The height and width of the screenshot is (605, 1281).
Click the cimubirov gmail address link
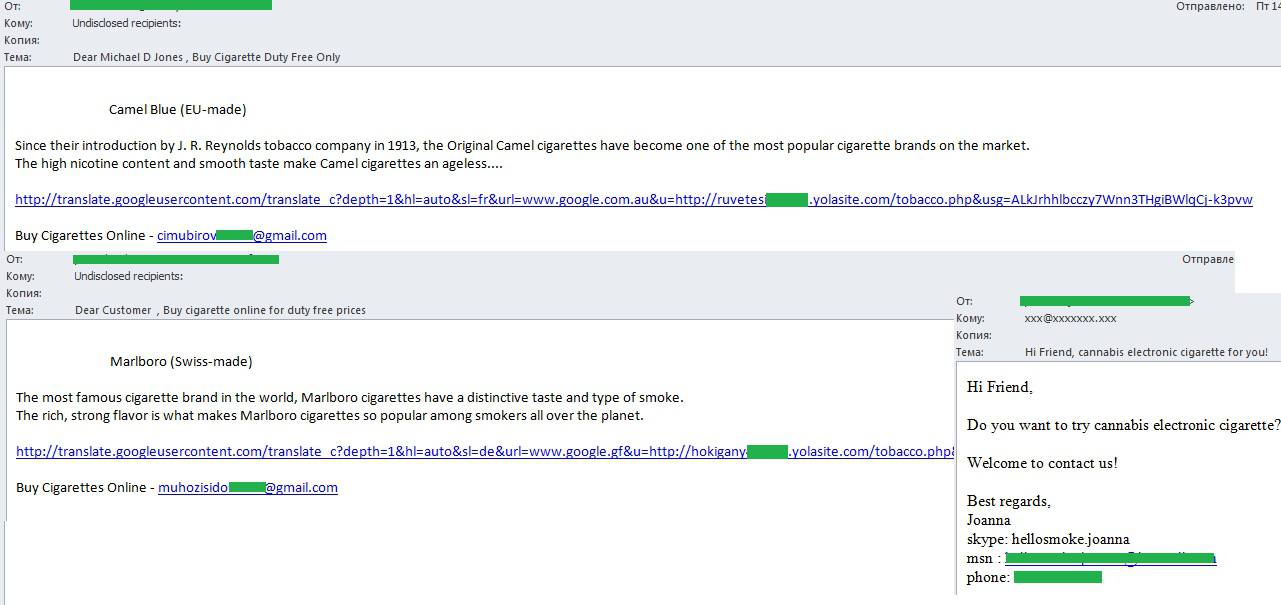242,236
